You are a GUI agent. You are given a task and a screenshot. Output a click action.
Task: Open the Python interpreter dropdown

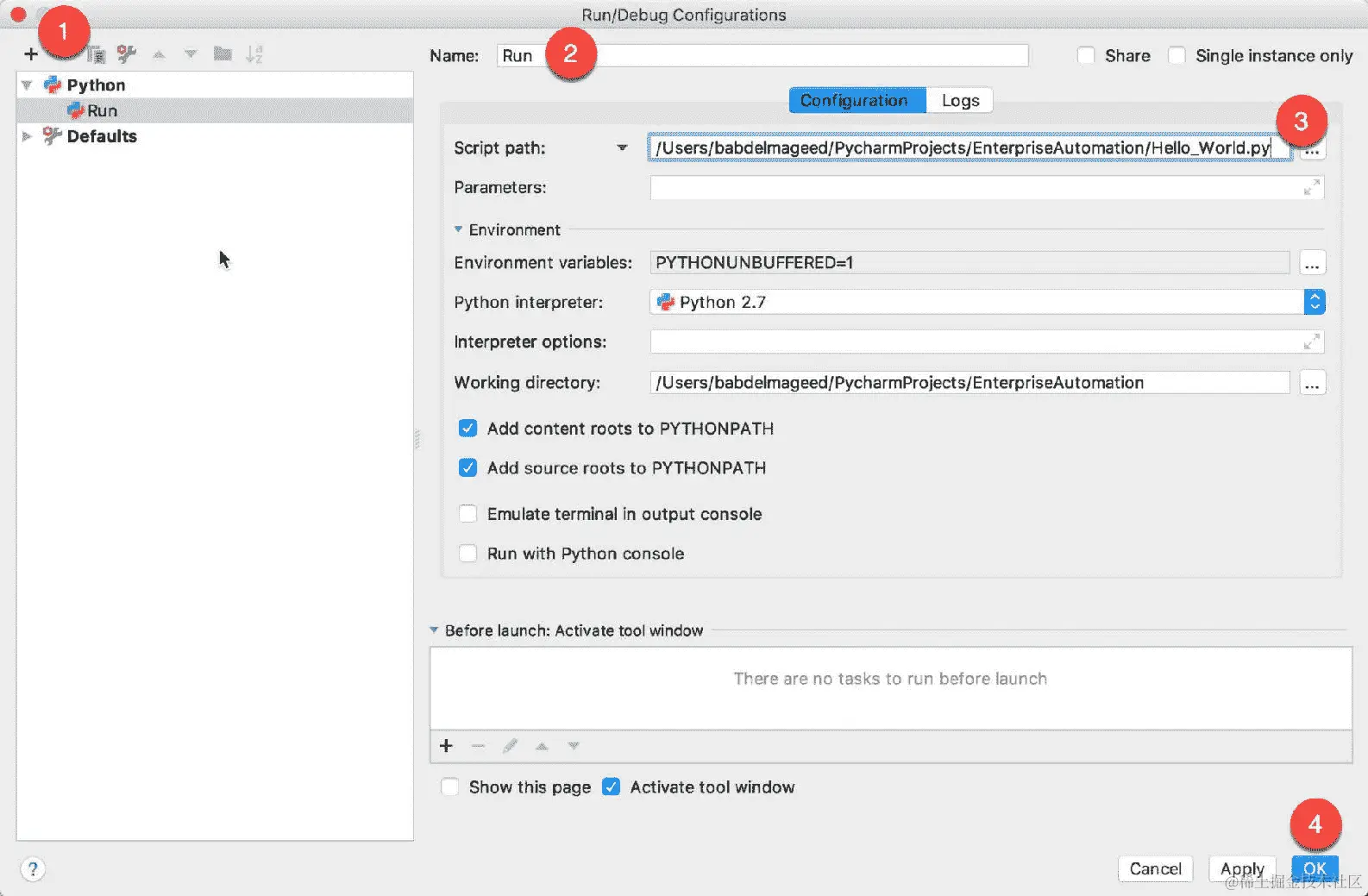(x=1314, y=302)
